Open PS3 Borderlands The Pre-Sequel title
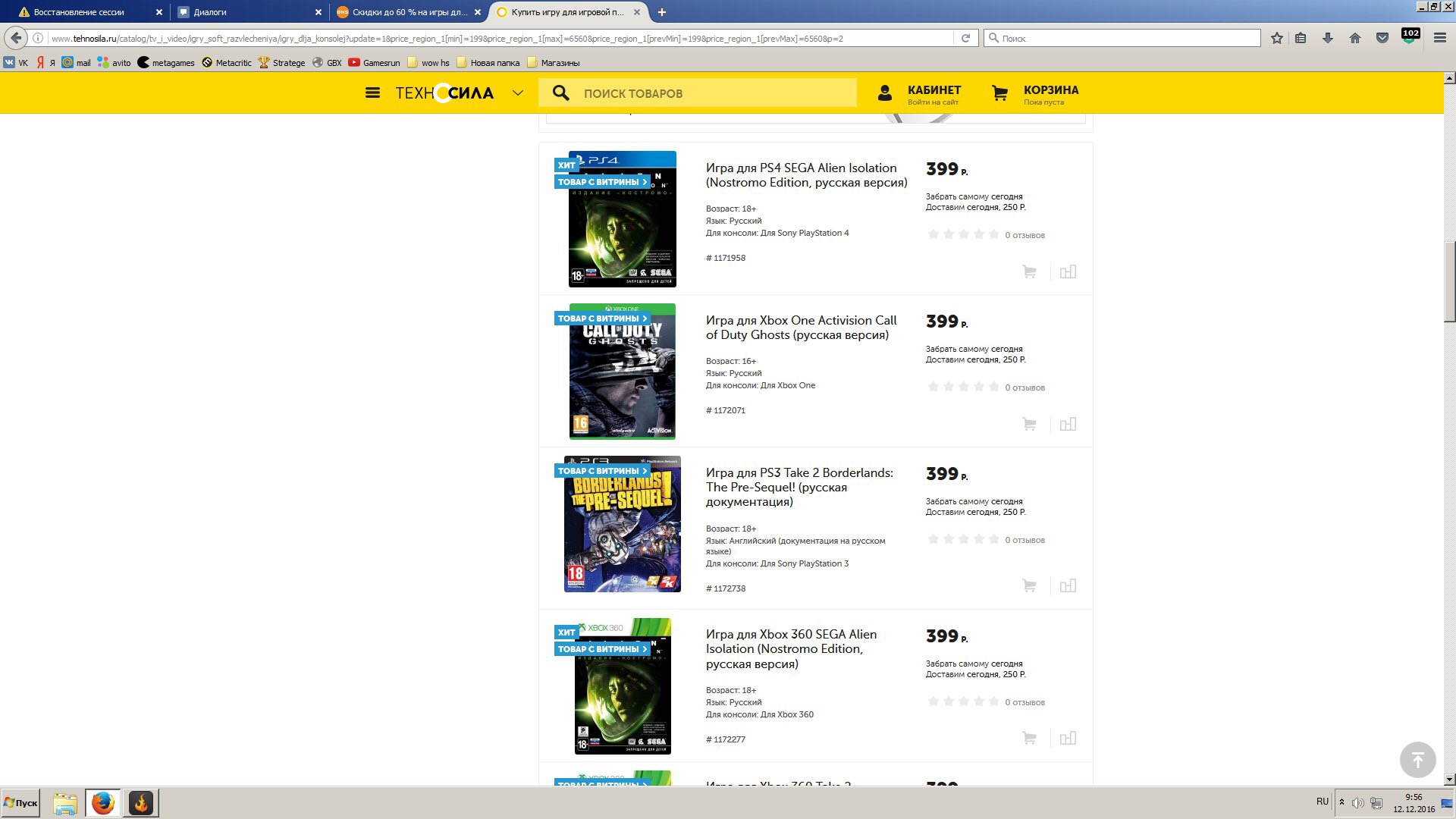Viewport: 1456px width, 819px height. click(x=799, y=487)
